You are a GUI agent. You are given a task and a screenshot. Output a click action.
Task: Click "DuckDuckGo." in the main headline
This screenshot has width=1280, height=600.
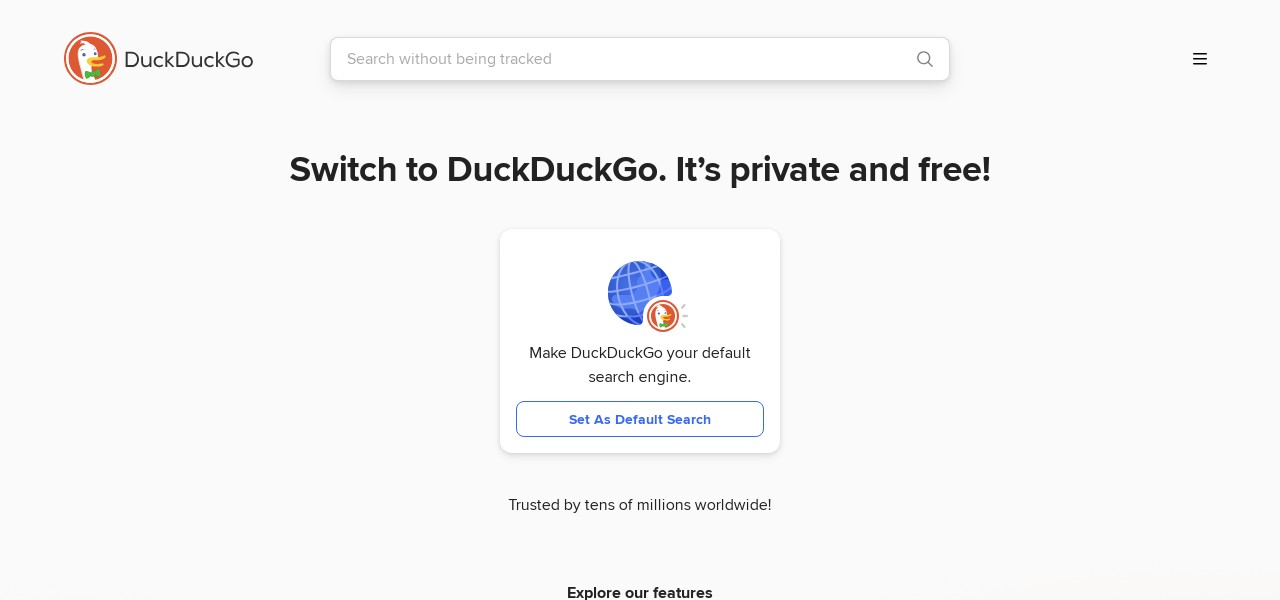pos(556,170)
